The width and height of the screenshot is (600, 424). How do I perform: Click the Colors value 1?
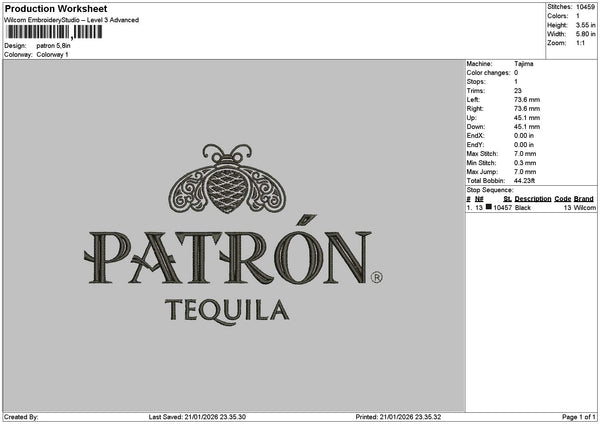coord(577,16)
